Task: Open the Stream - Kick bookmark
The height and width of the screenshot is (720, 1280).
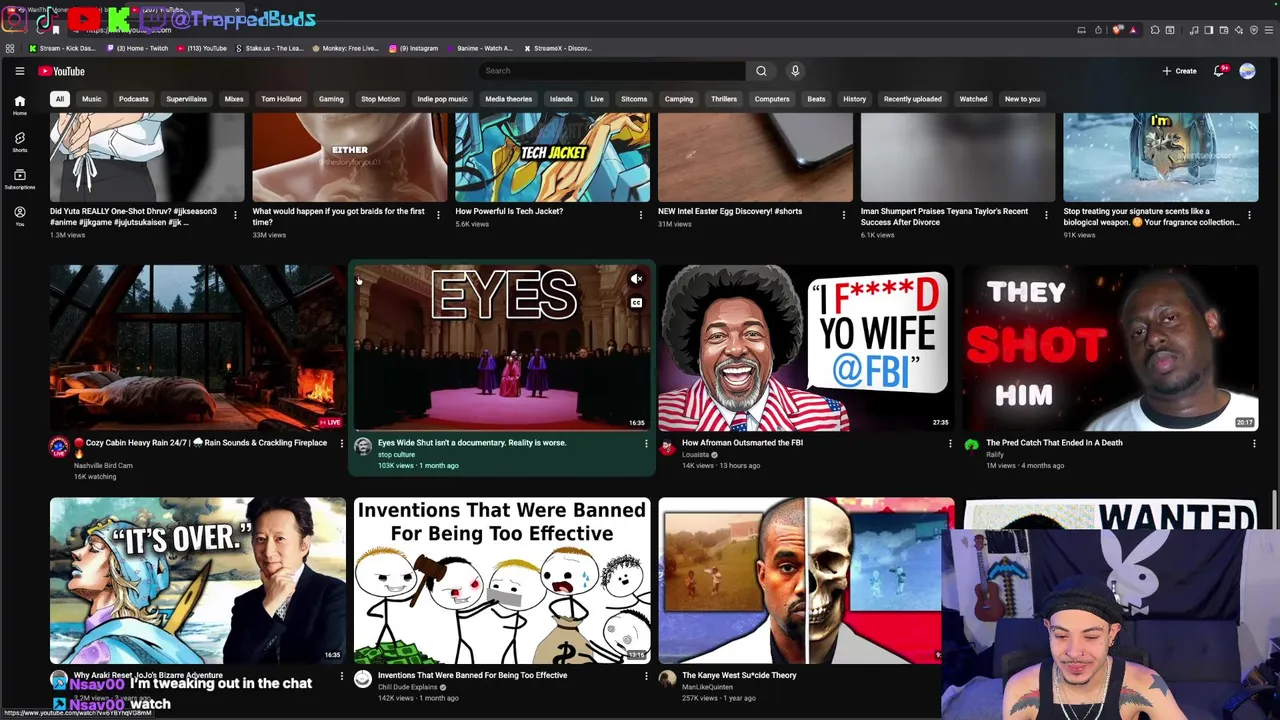Action: 63,48
